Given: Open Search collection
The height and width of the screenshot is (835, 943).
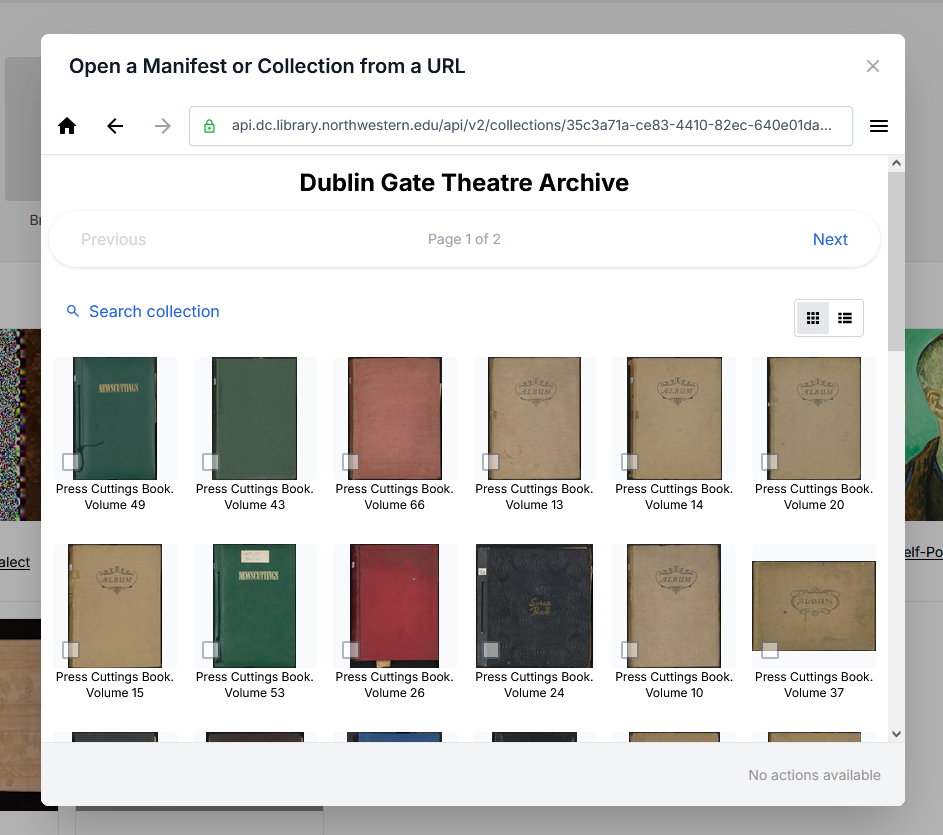Looking at the screenshot, I should [154, 311].
